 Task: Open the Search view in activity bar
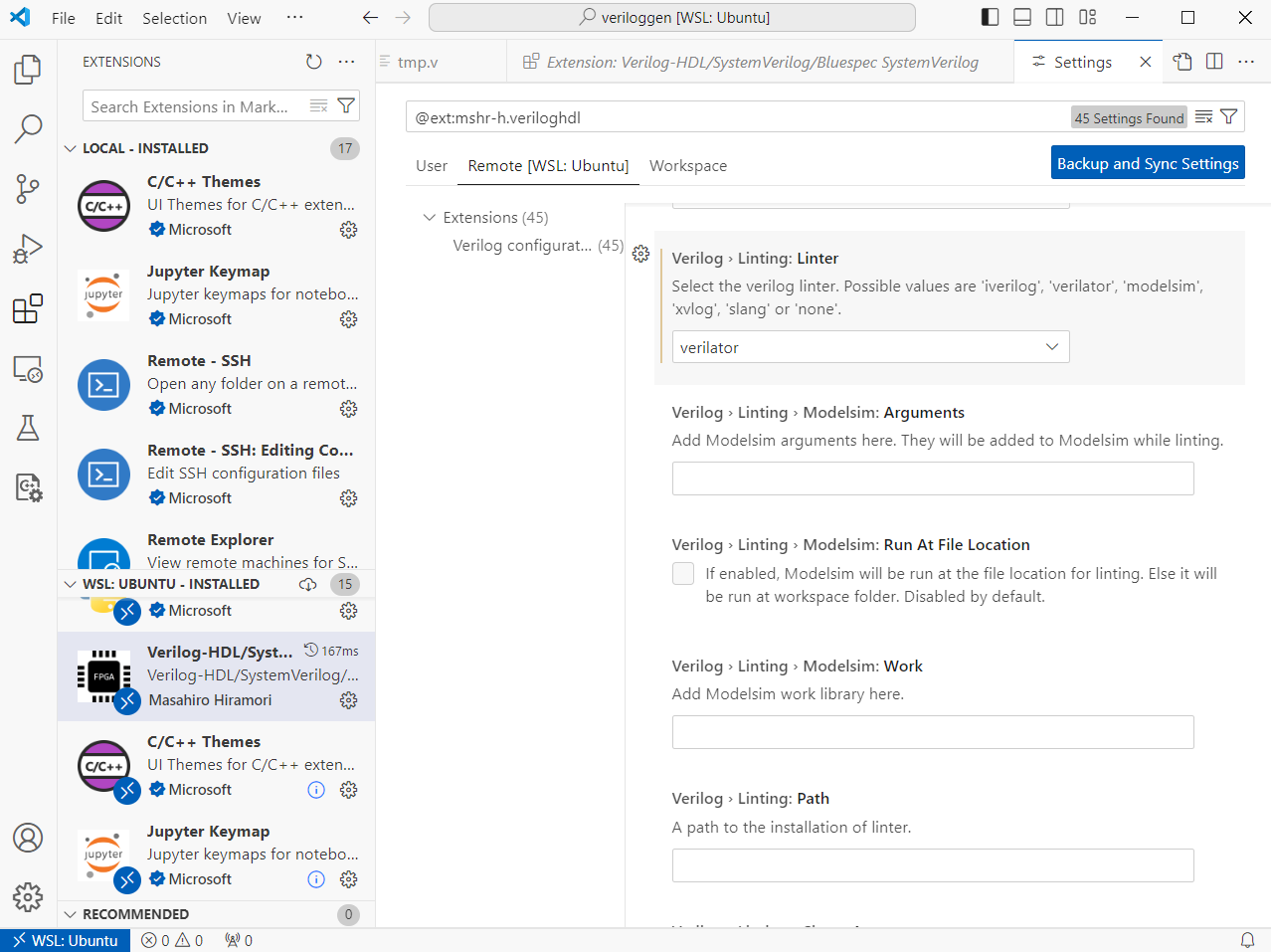[28, 128]
